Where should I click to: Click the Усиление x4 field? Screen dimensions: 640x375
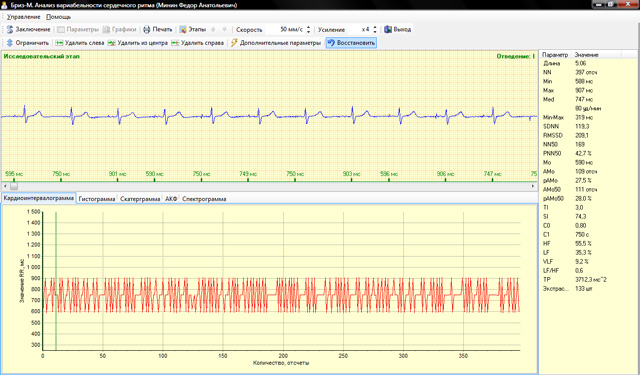coord(359,29)
